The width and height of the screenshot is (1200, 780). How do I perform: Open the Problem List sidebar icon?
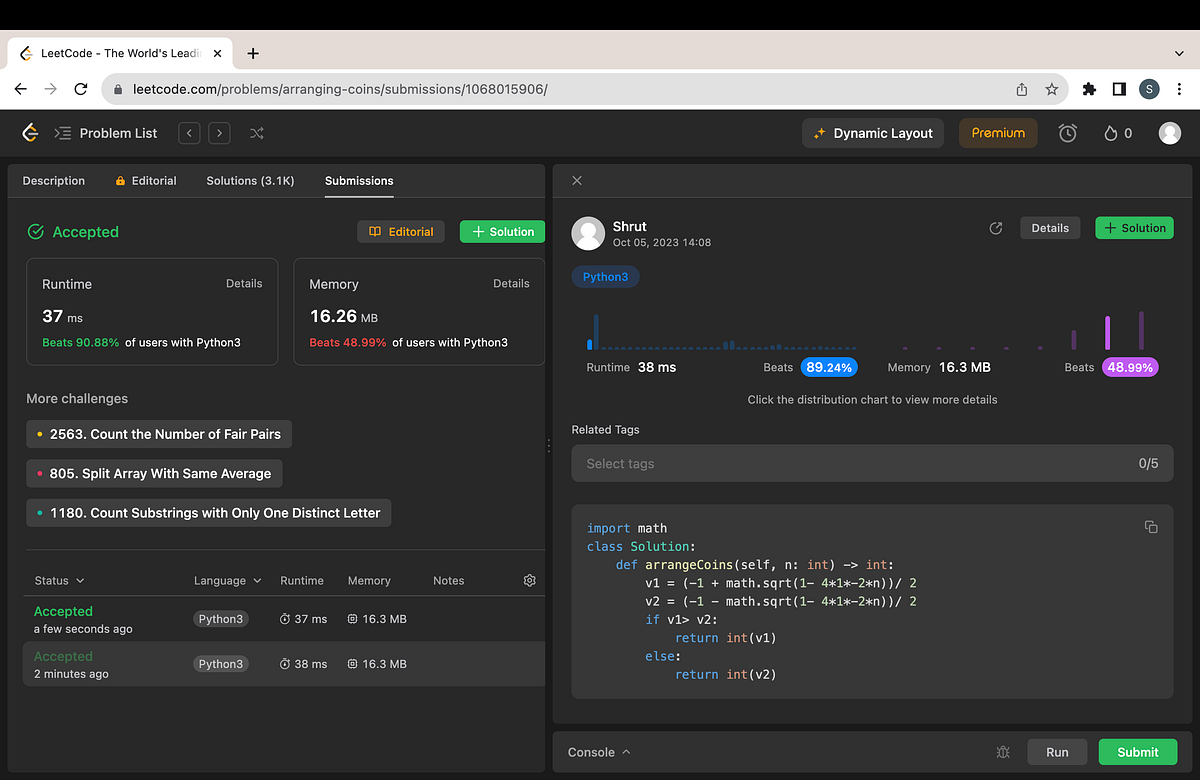click(x=62, y=132)
